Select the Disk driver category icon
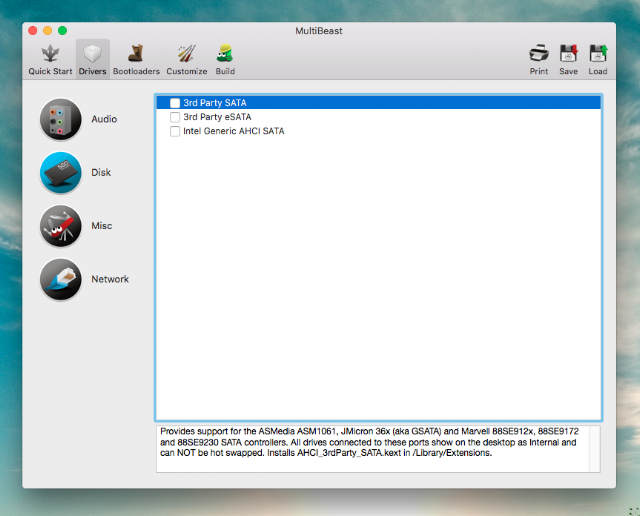The image size is (640, 516). (x=61, y=173)
